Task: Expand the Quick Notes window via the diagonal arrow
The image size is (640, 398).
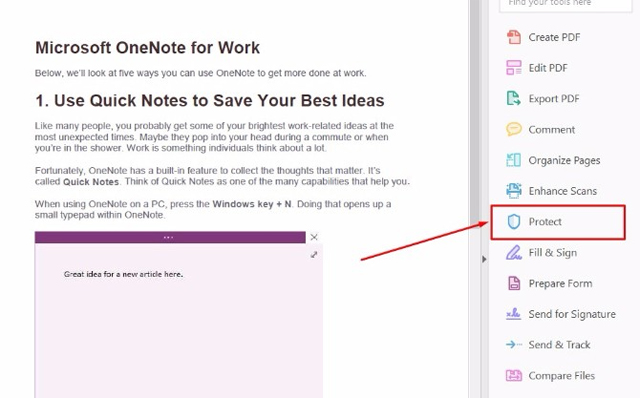Action: coord(314,255)
